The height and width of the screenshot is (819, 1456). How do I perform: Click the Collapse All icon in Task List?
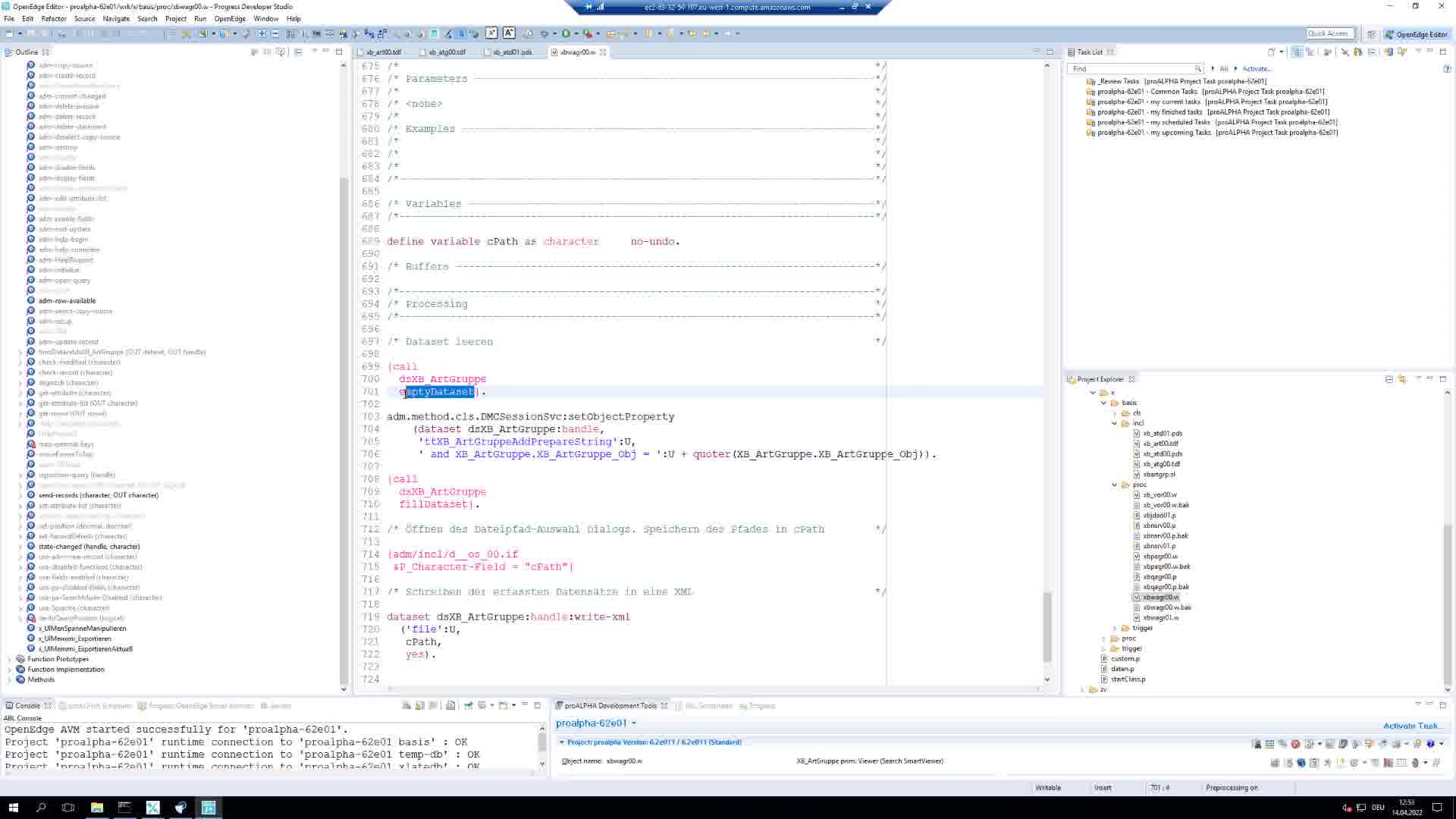(x=1372, y=52)
